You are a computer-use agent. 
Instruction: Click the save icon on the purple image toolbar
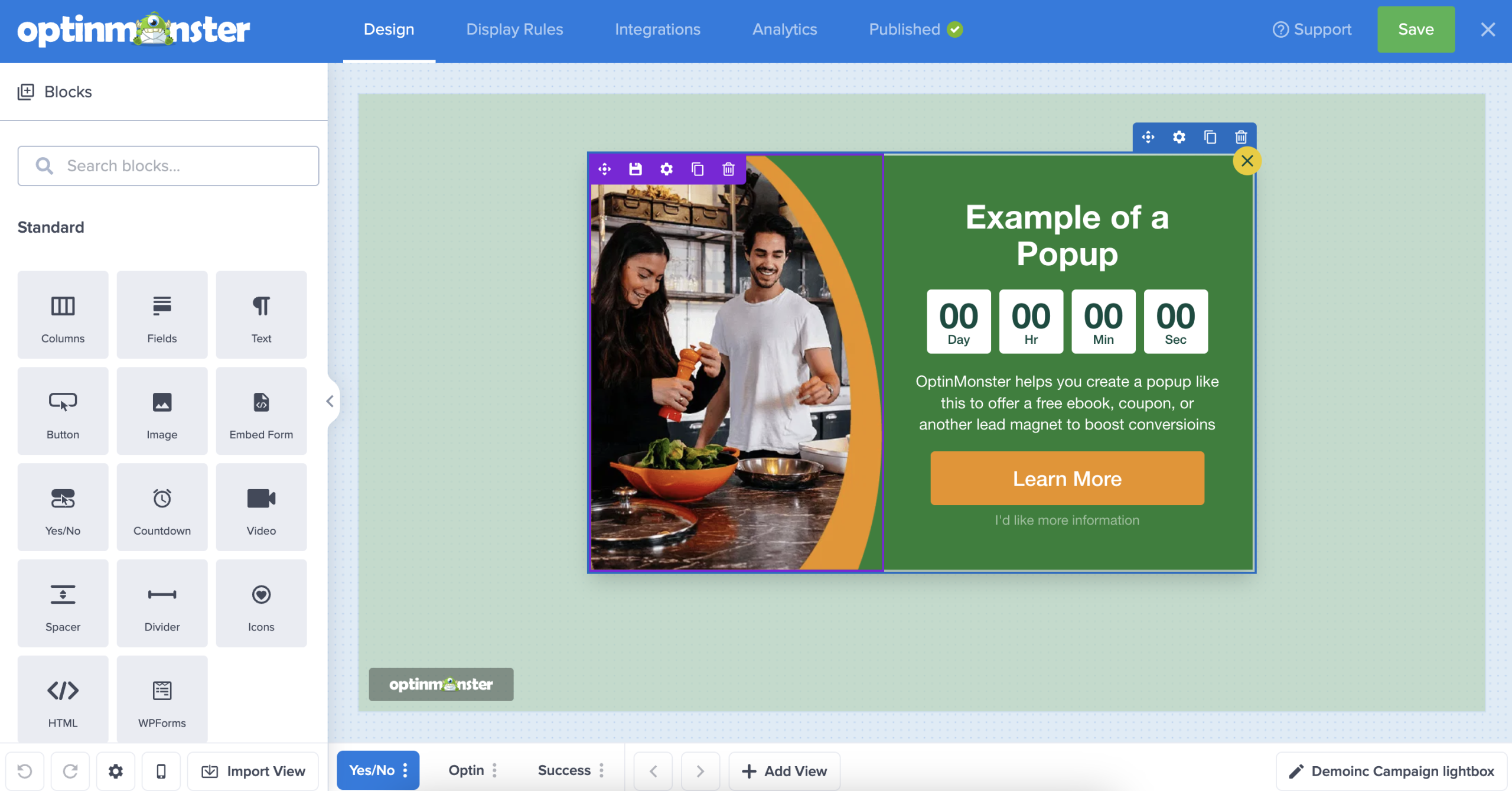pos(636,170)
